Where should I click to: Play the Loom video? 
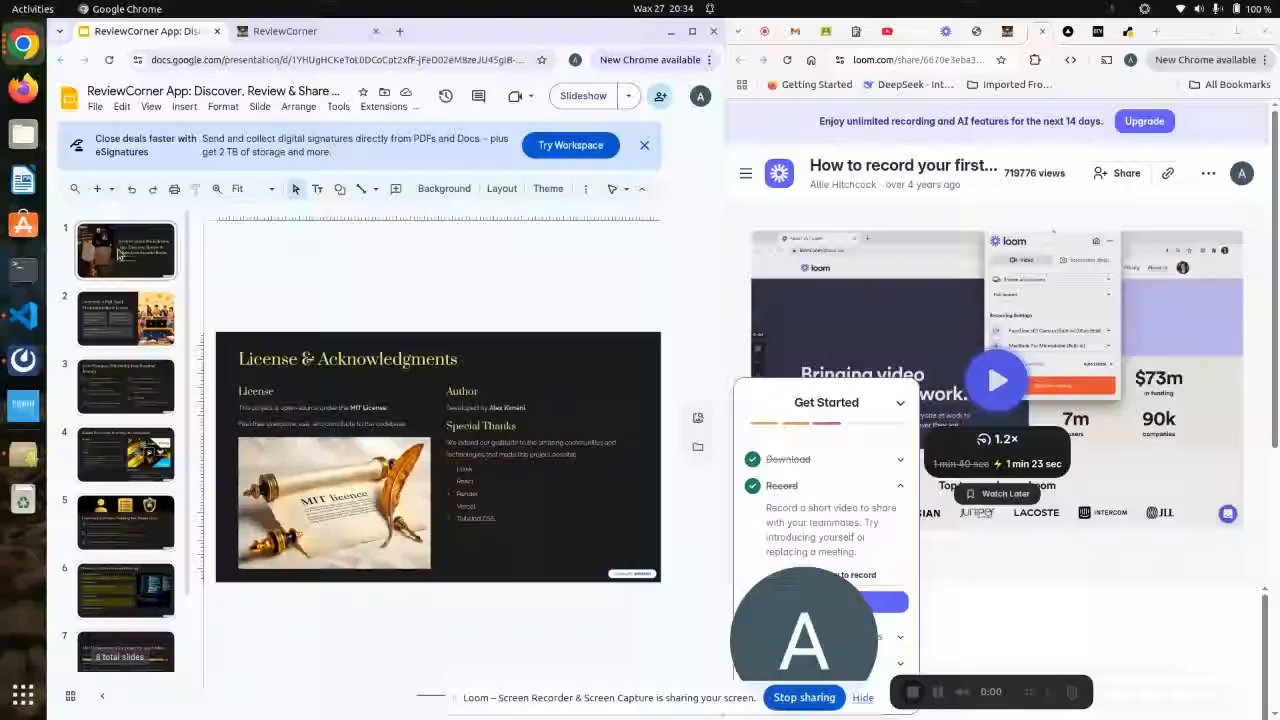click(x=996, y=380)
